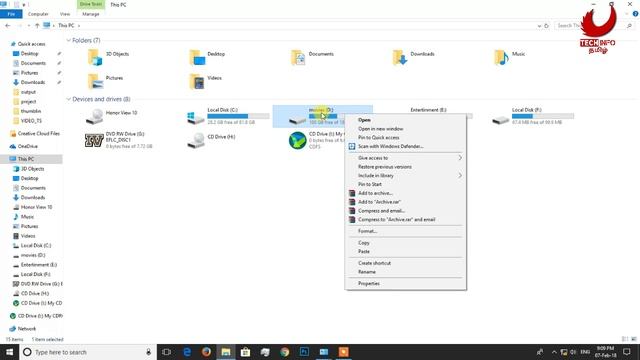
Task: Open the Windows Start menu
Action: point(9,352)
